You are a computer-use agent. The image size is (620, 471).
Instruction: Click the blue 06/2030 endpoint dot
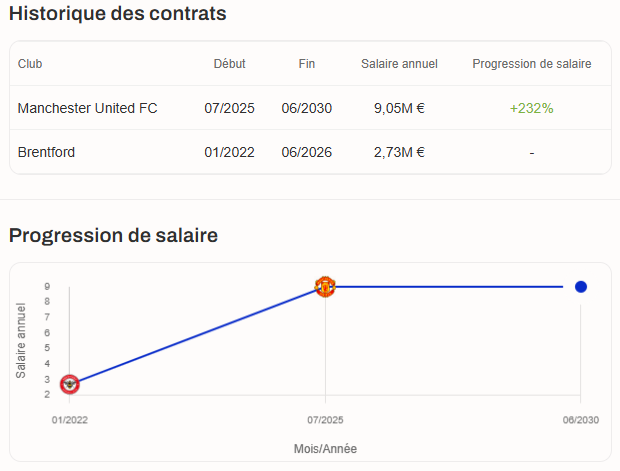(x=581, y=287)
